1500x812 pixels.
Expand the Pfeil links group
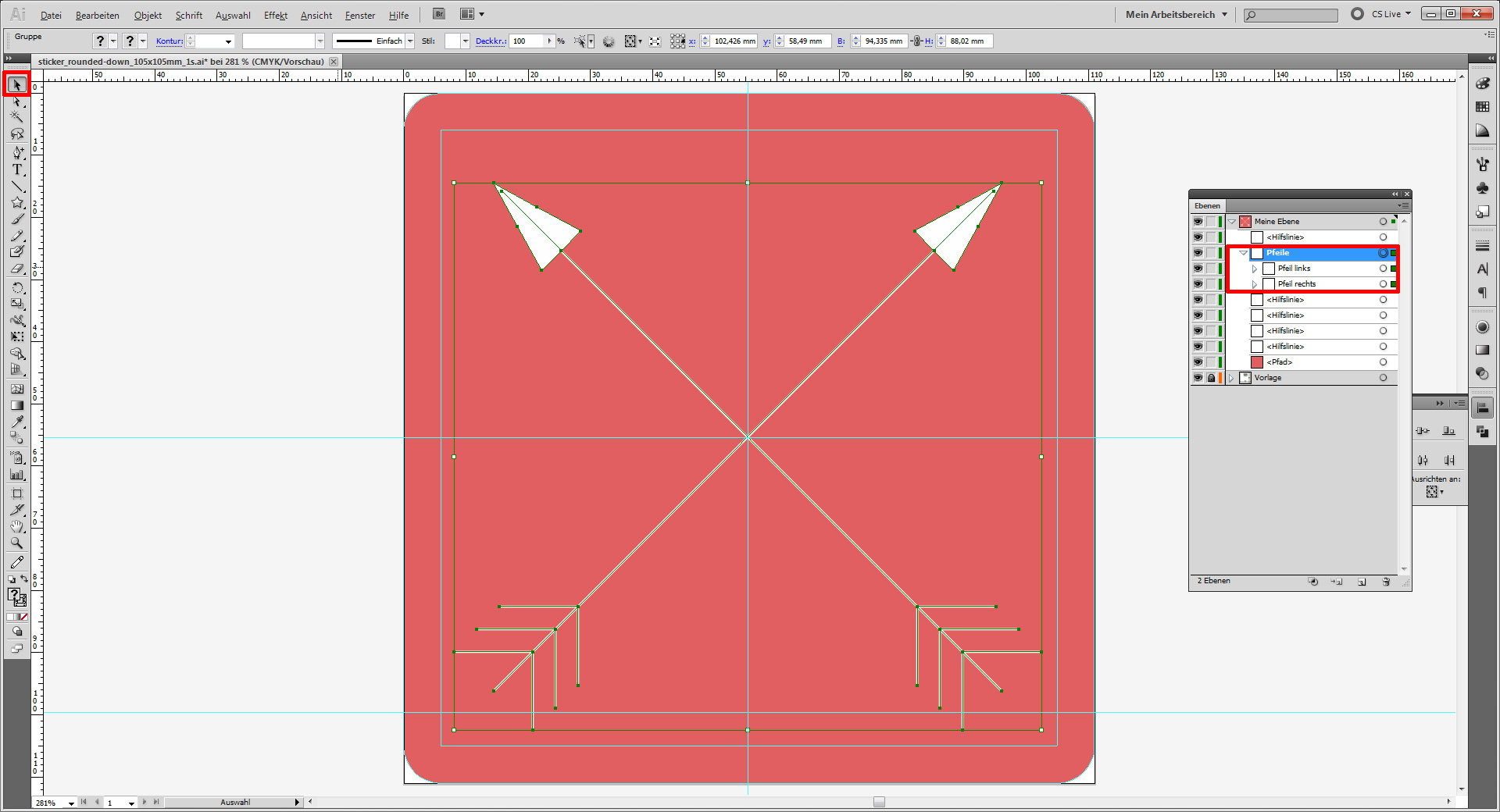(x=1255, y=269)
